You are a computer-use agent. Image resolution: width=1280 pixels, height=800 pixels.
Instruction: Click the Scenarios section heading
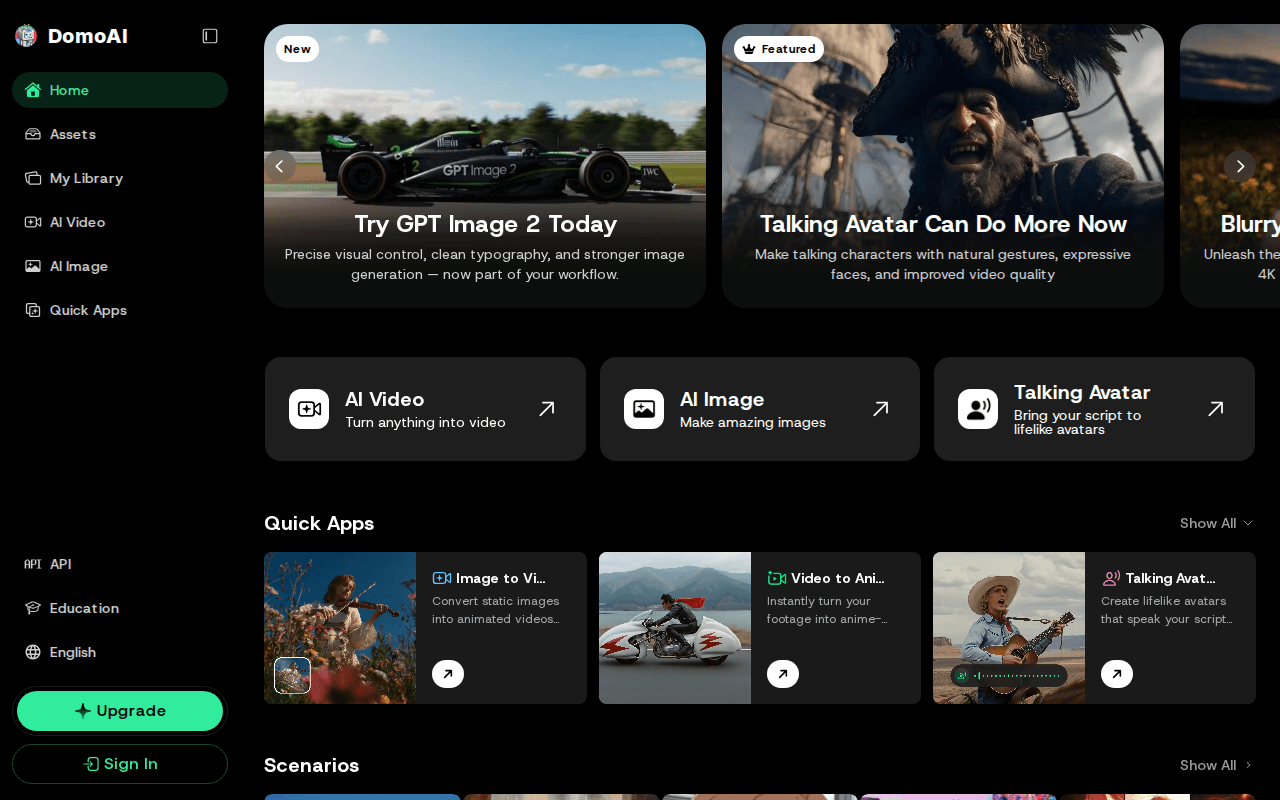(311, 765)
